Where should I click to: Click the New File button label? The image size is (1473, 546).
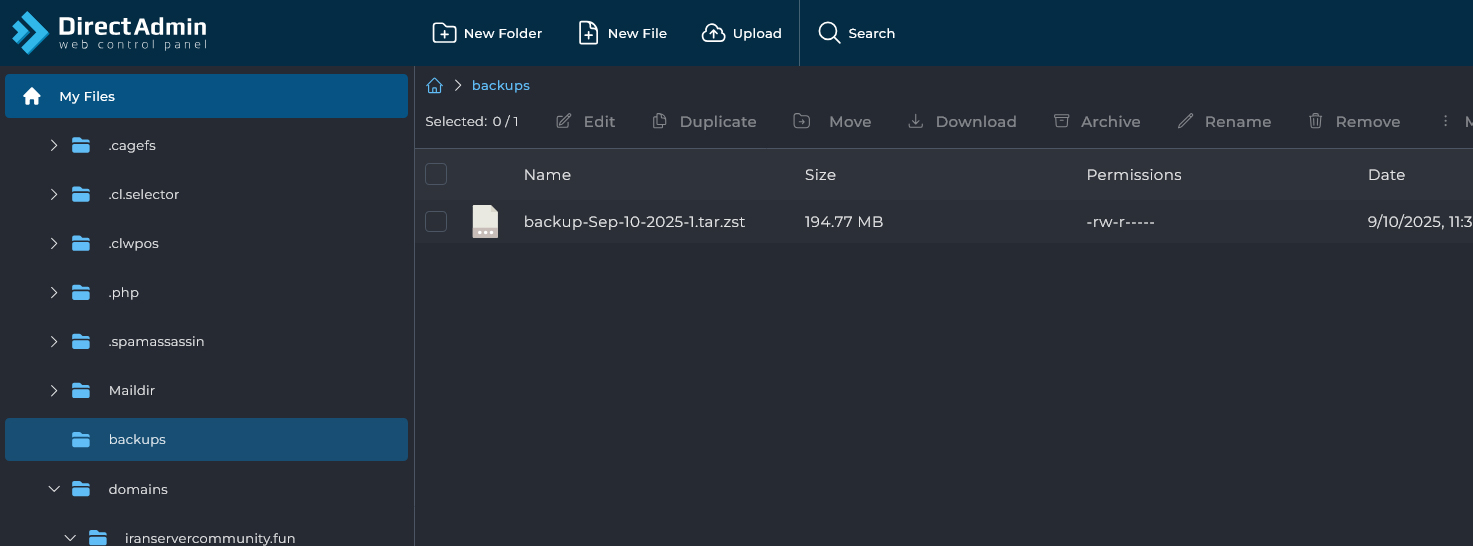[x=637, y=33]
